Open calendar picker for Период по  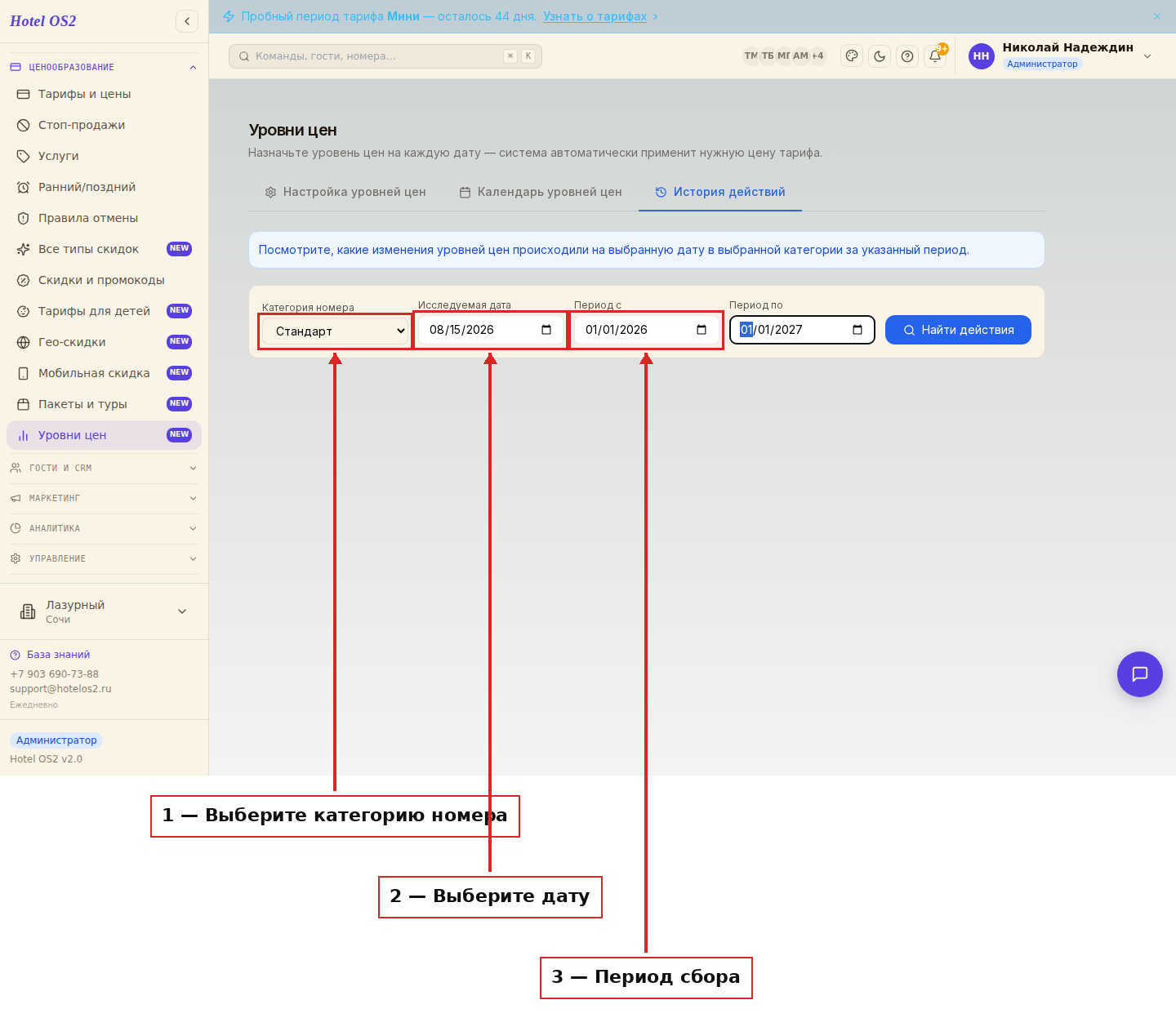pyautogui.click(x=857, y=330)
